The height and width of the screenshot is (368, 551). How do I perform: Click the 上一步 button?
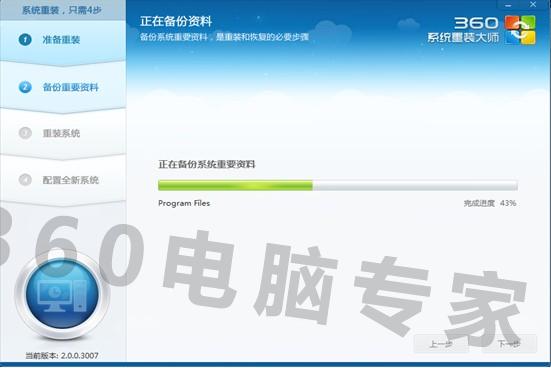[x=441, y=343]
